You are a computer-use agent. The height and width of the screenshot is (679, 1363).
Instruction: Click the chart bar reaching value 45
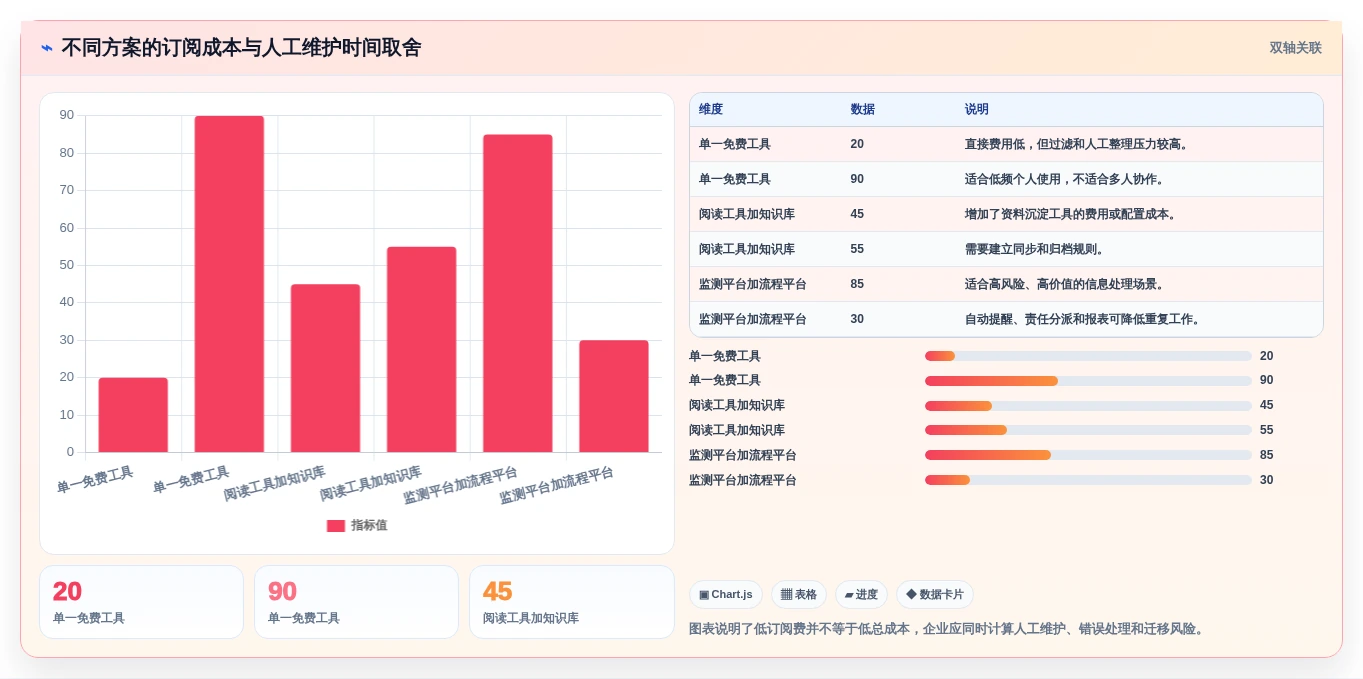325,368
